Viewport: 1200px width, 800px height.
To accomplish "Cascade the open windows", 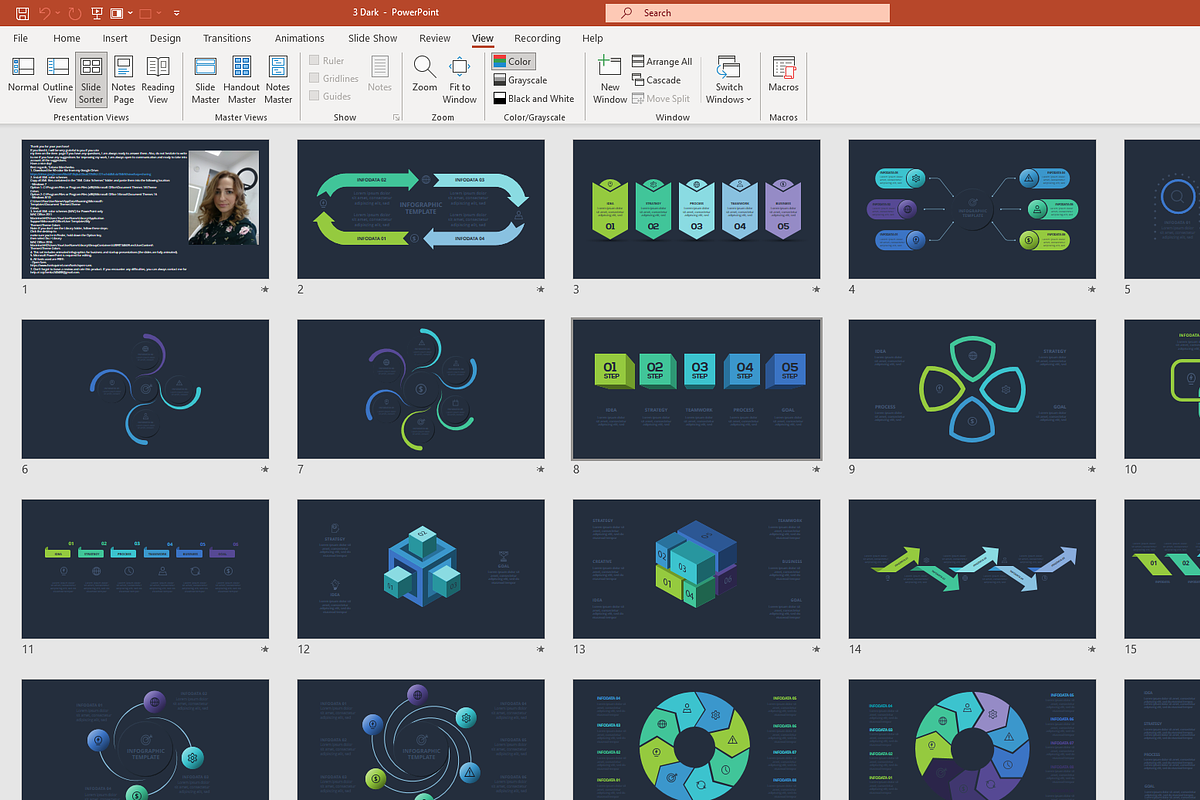I will [x=656, y=80].
